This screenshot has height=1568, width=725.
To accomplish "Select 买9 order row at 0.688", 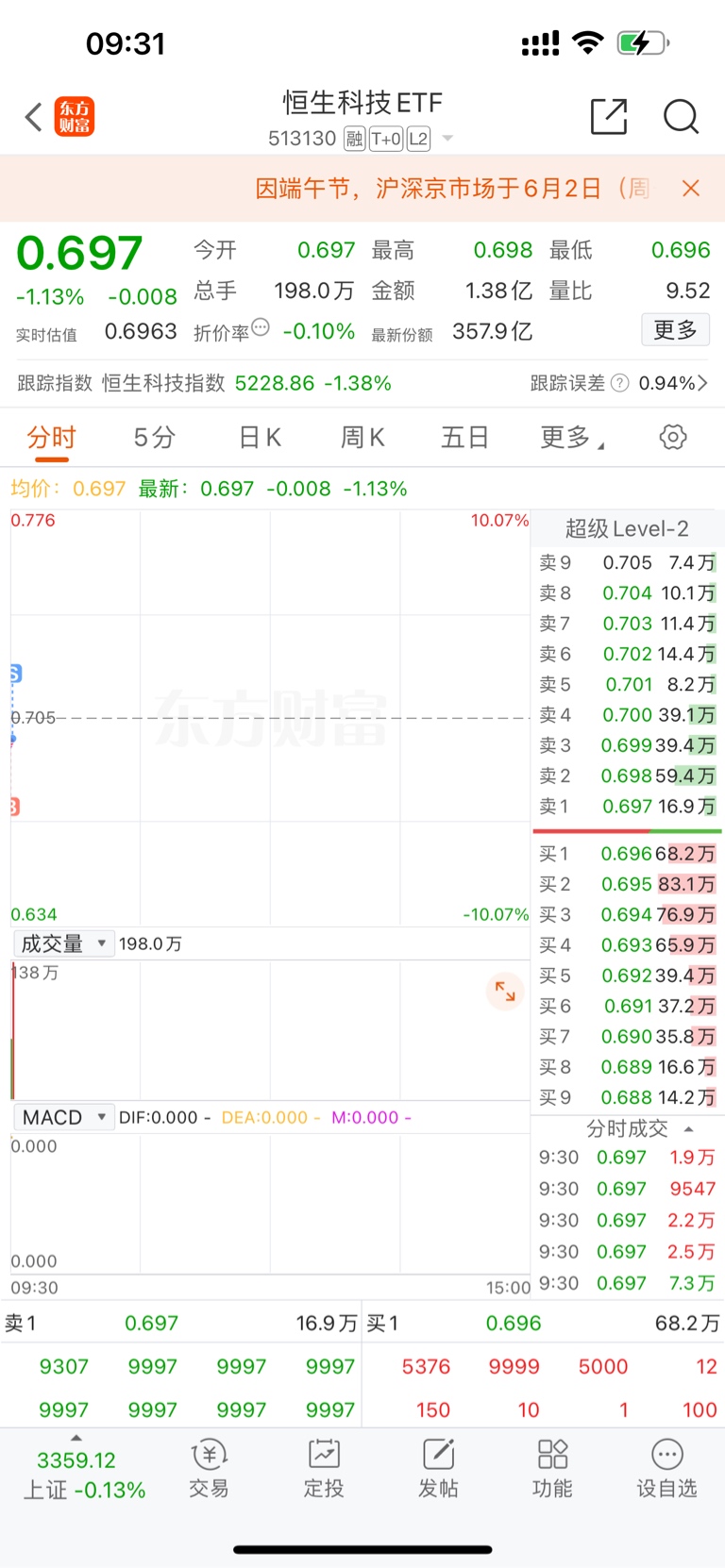I will (x=627, y=1097).
